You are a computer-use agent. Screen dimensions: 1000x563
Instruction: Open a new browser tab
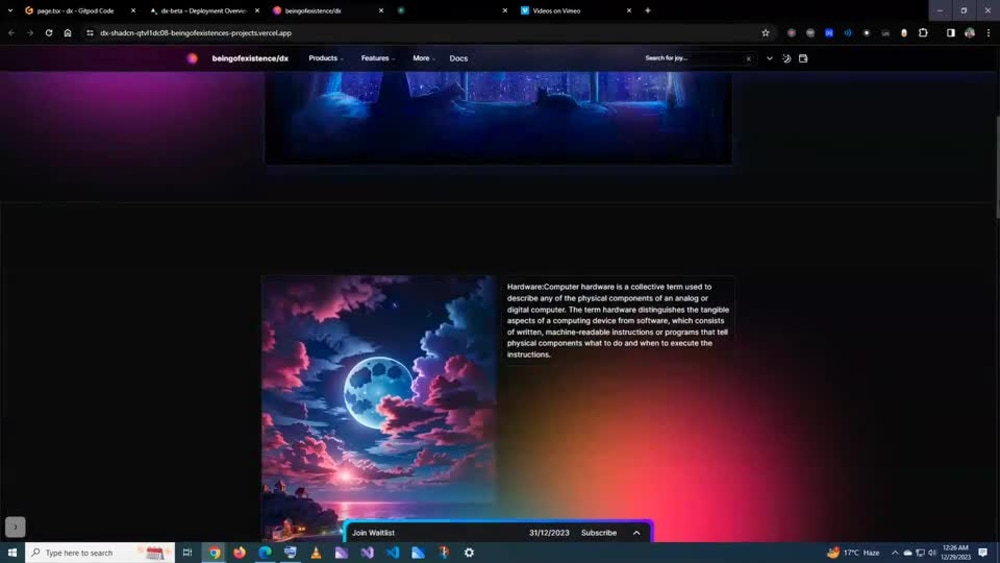[x=647, y=10]
